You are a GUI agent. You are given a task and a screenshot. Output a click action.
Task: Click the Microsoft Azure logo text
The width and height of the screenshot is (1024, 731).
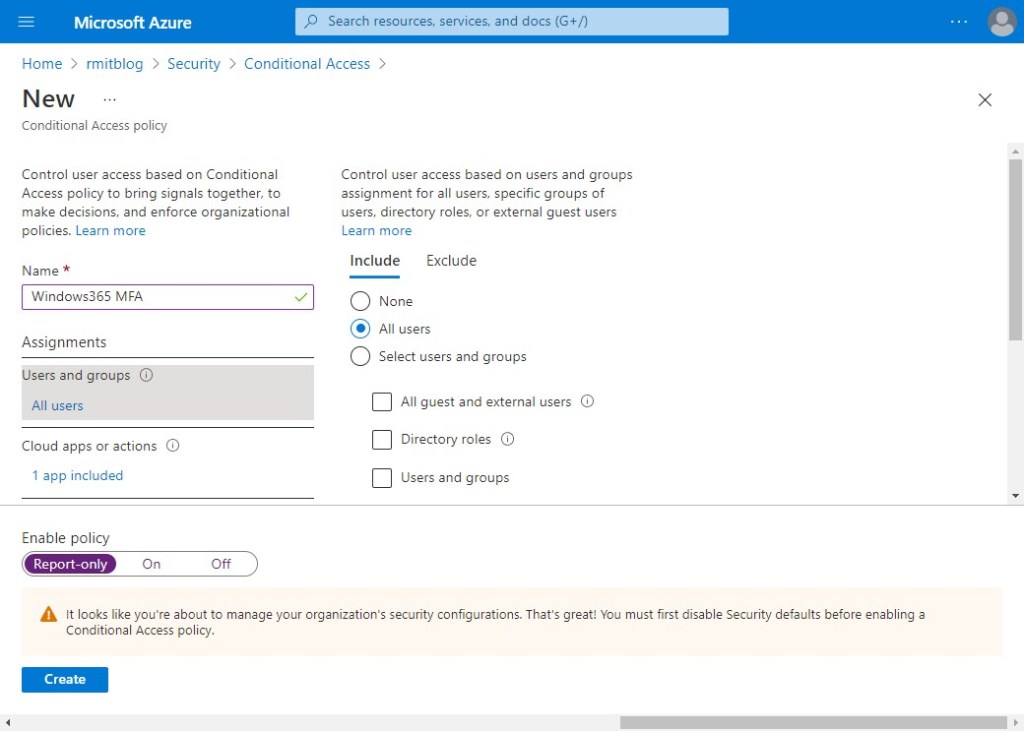click(x=133, y=22)
